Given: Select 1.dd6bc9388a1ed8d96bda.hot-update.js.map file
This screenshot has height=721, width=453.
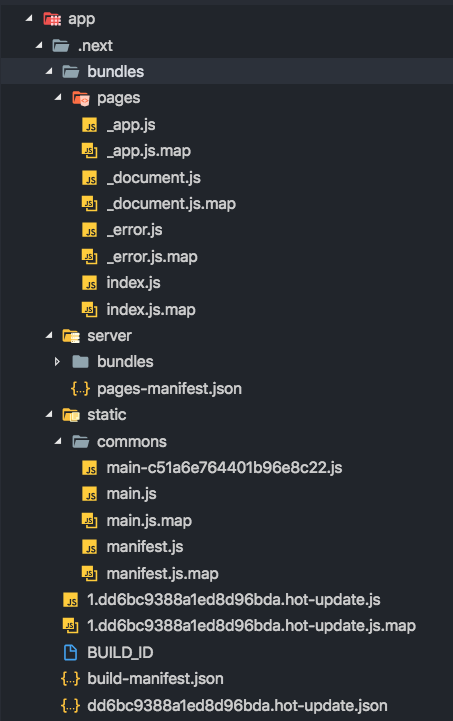Looking at the screenshot, I should tap(252, 626).
